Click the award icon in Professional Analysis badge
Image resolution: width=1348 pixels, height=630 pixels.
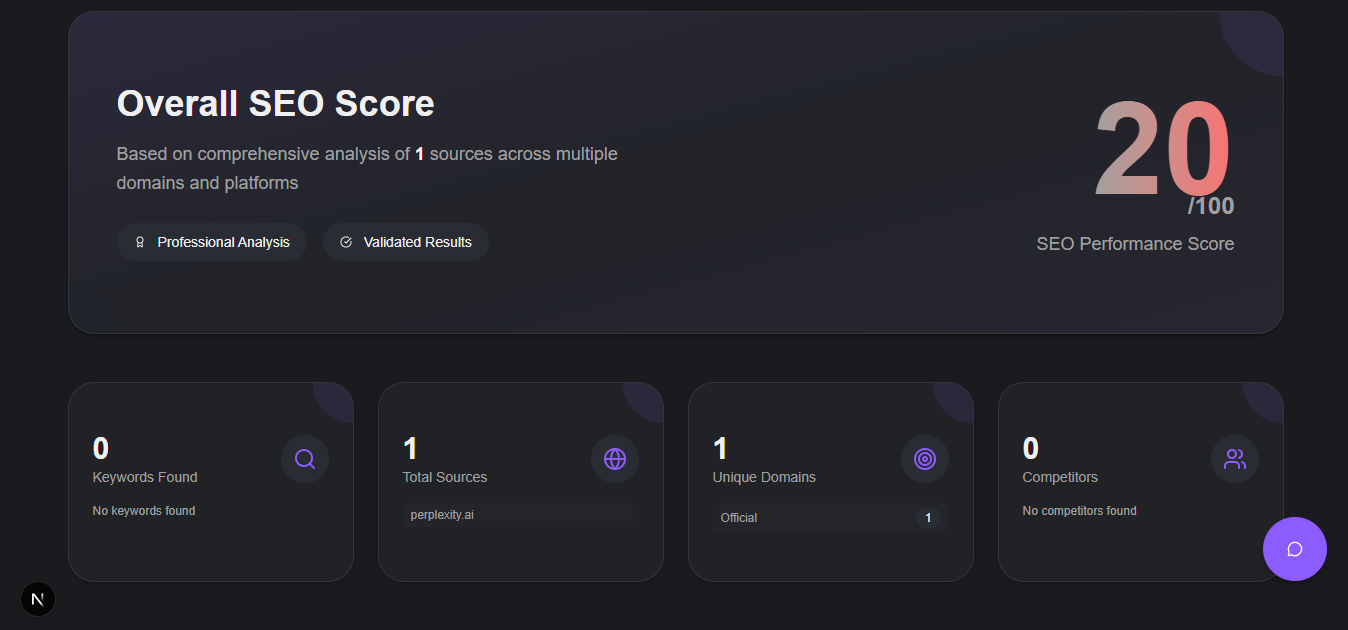click(x=139, y=241)
